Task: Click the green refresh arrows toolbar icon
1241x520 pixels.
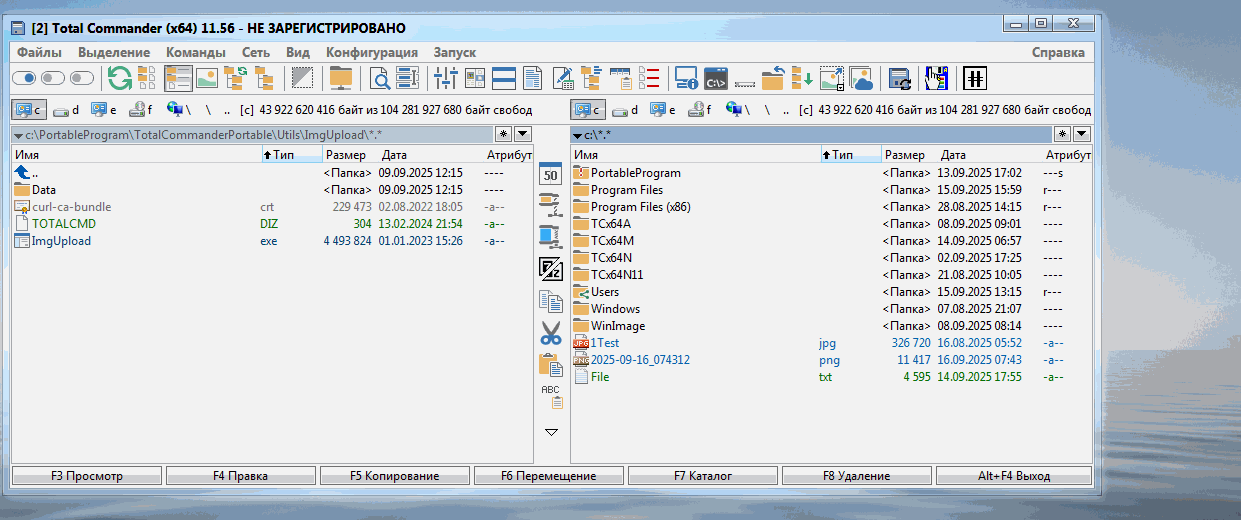Action: click(120, 78)
